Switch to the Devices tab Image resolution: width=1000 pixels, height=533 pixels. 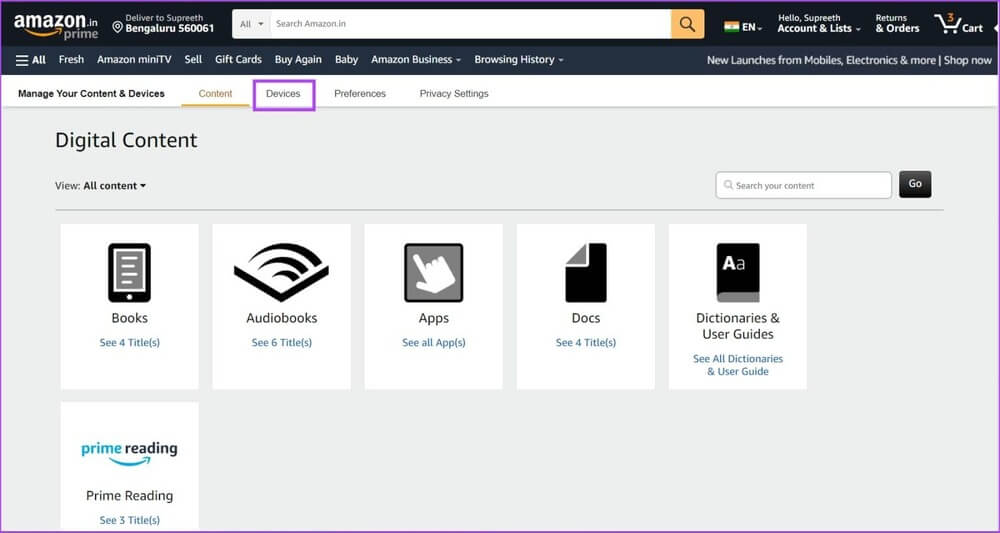[283, 94]
